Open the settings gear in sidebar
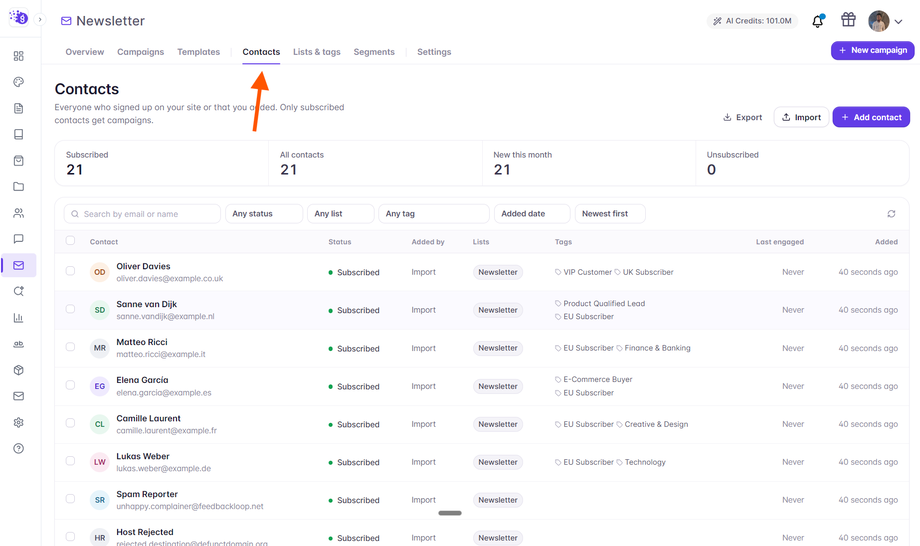 pos(19,422)
